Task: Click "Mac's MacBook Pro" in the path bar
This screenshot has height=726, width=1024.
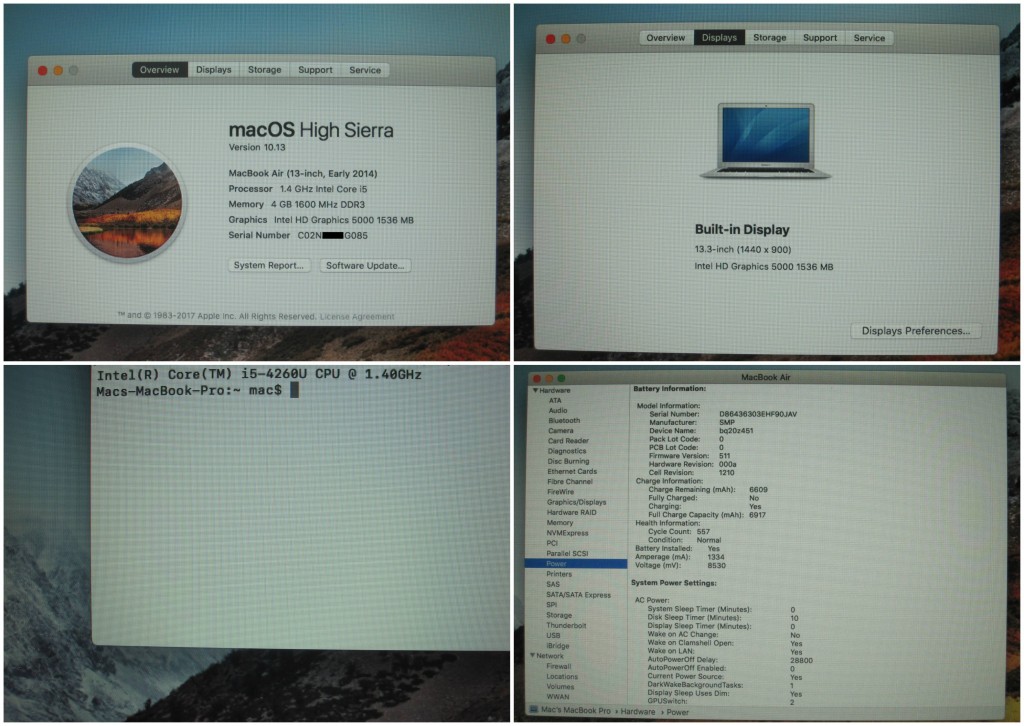Action: [x=576, y=711]
